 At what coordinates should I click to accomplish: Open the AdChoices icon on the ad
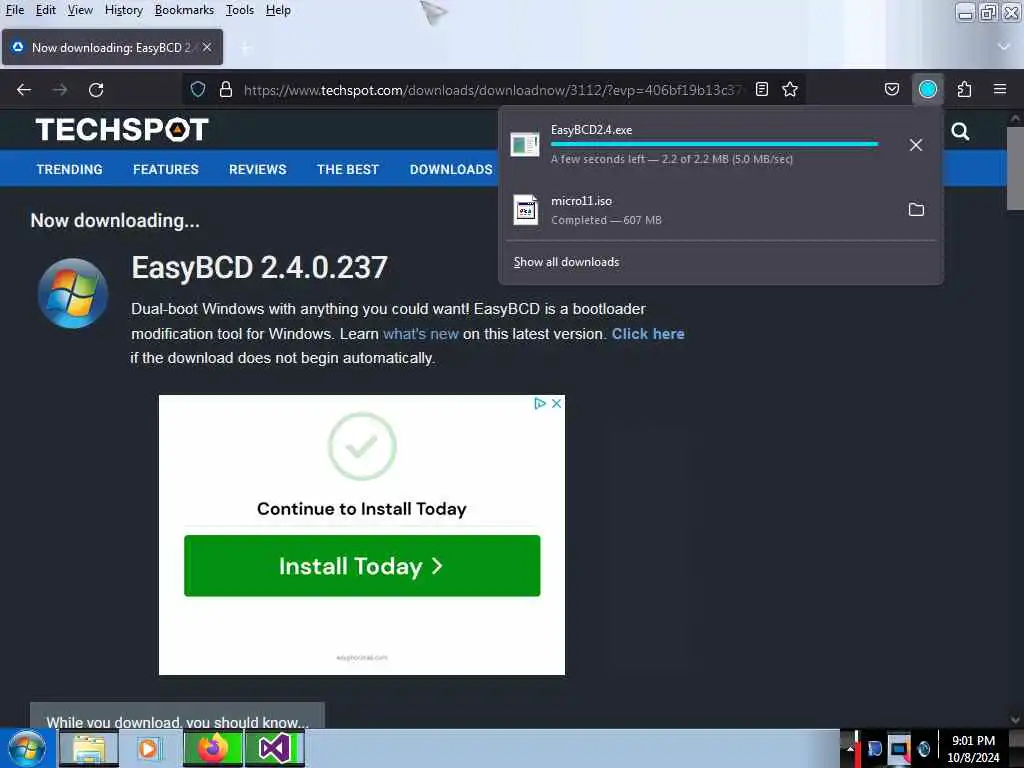[539, 404]
